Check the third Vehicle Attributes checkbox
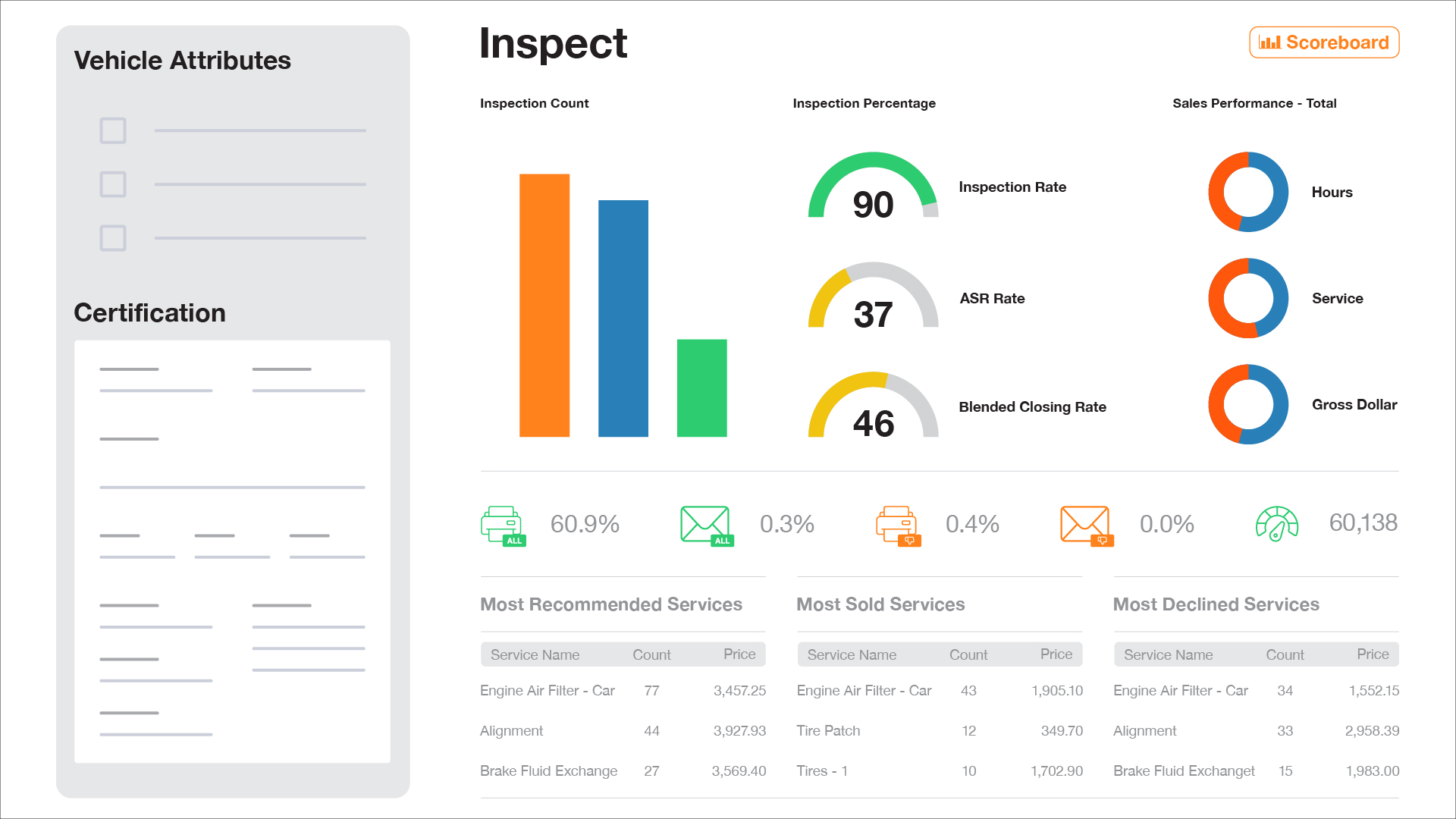 click(x=112, y=238)
